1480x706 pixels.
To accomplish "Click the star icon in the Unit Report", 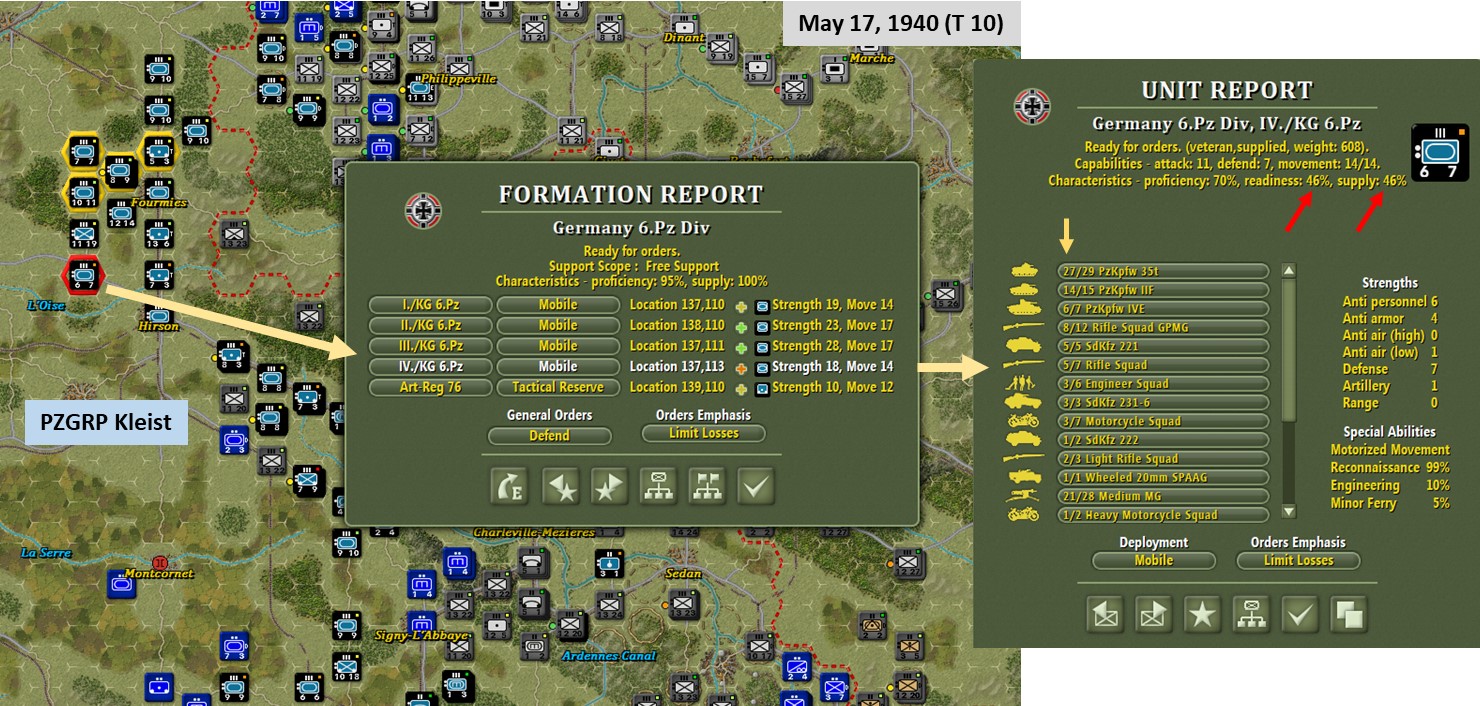I will coord(1201,613).
